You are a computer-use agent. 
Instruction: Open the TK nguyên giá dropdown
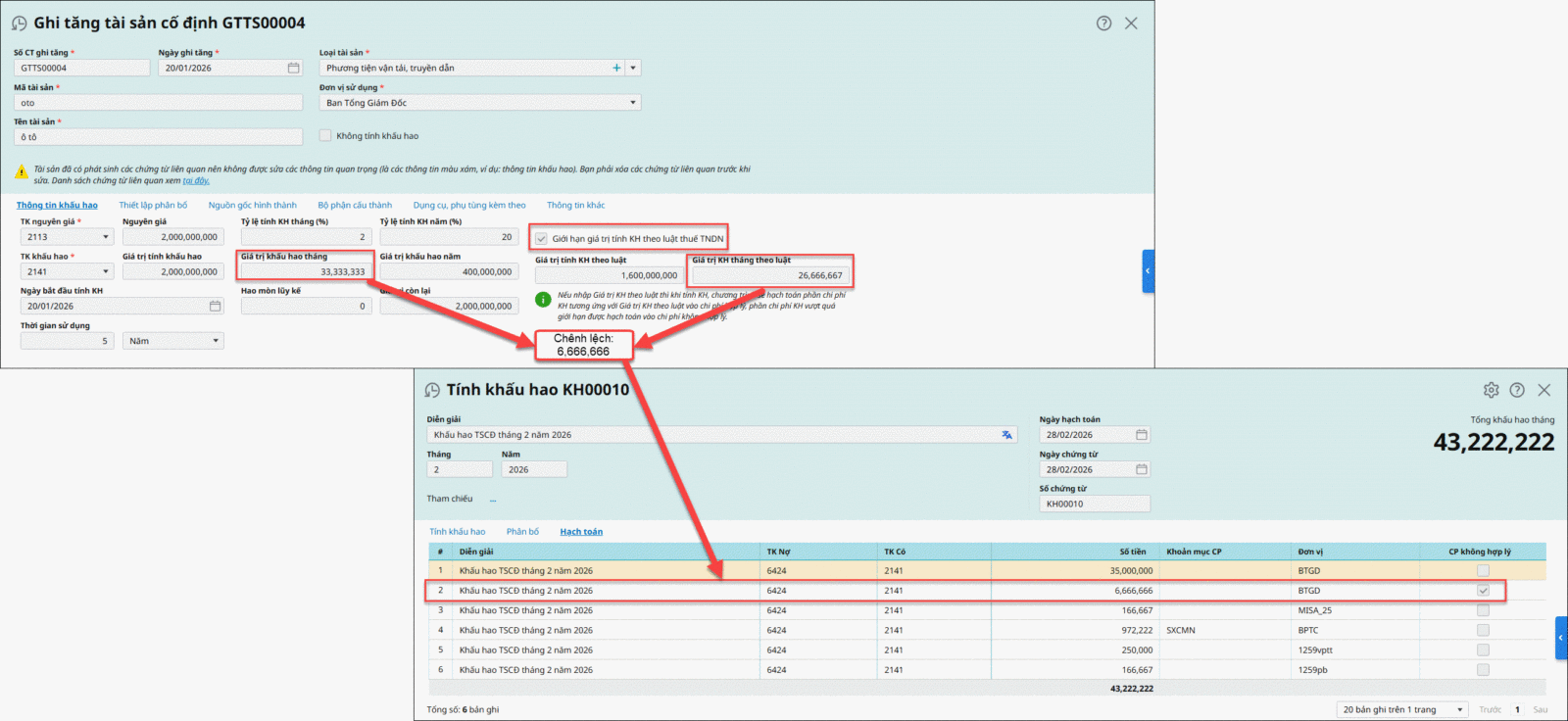click(x=106, y=237)
